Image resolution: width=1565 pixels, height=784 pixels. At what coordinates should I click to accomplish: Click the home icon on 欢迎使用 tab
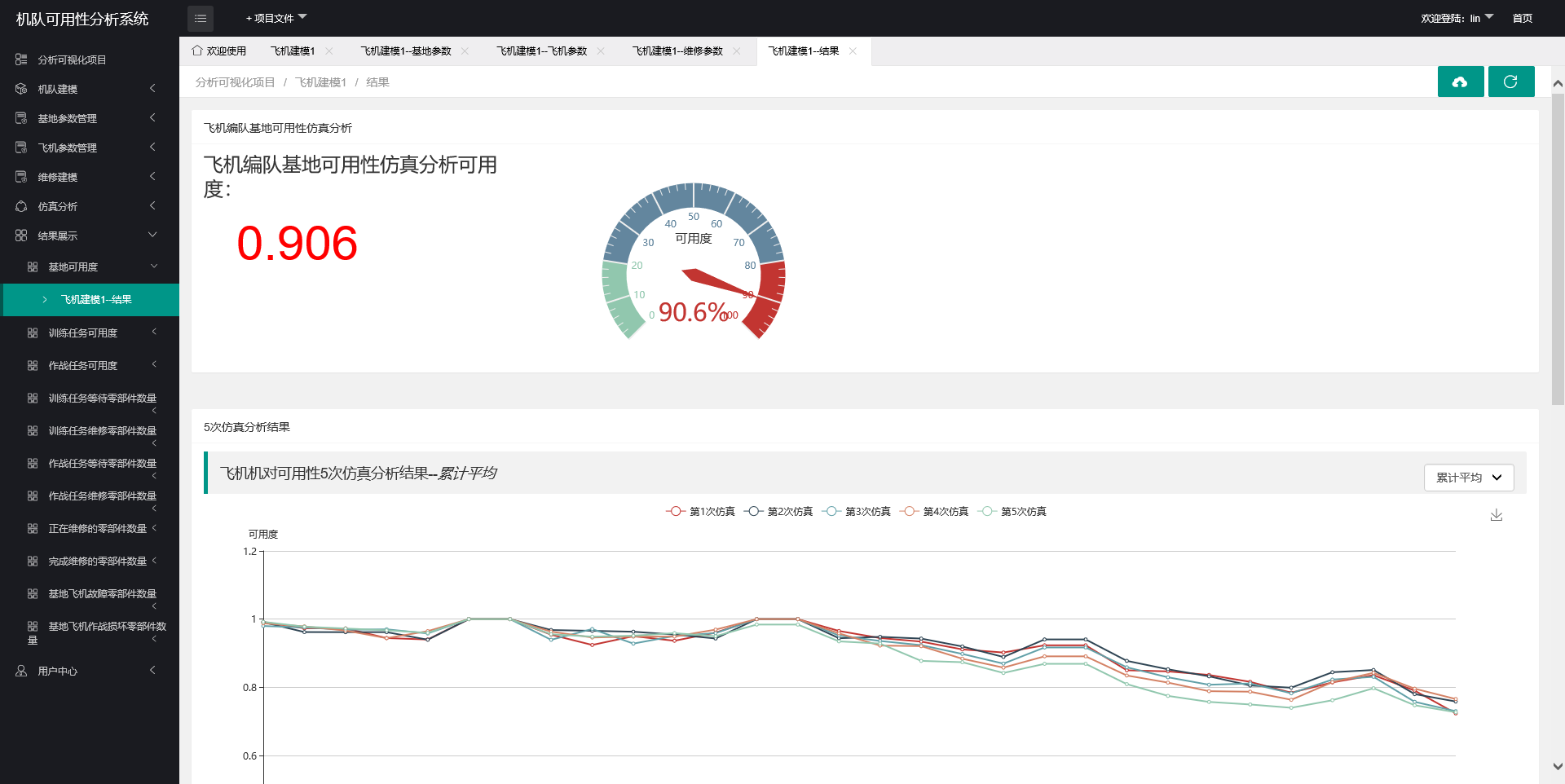pyautogui.click(x=196, y=51)
